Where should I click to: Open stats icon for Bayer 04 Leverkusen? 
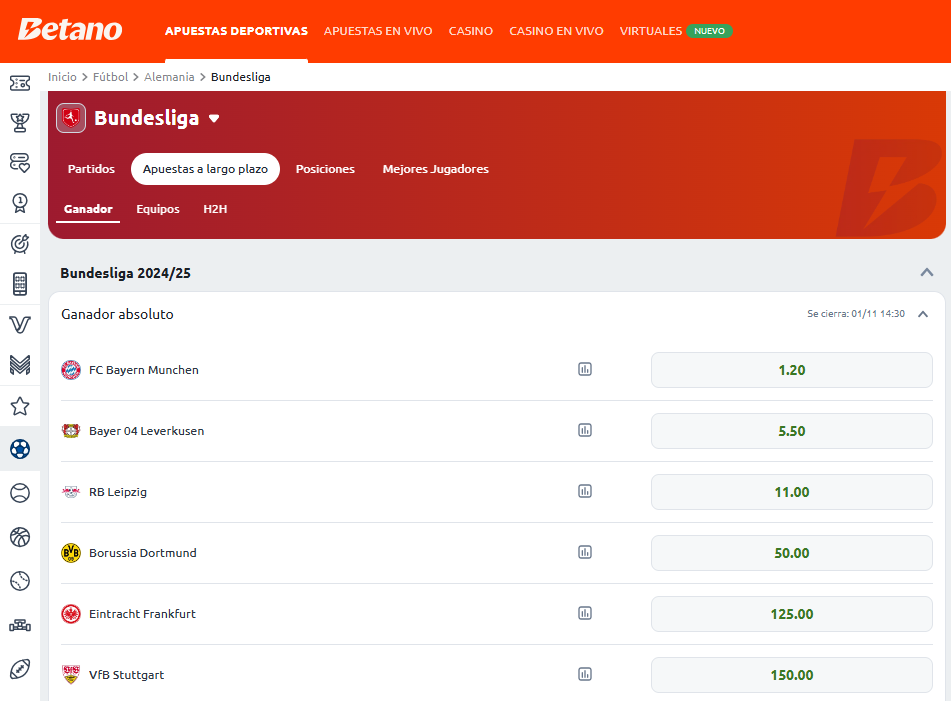click(x=585, y=431)
